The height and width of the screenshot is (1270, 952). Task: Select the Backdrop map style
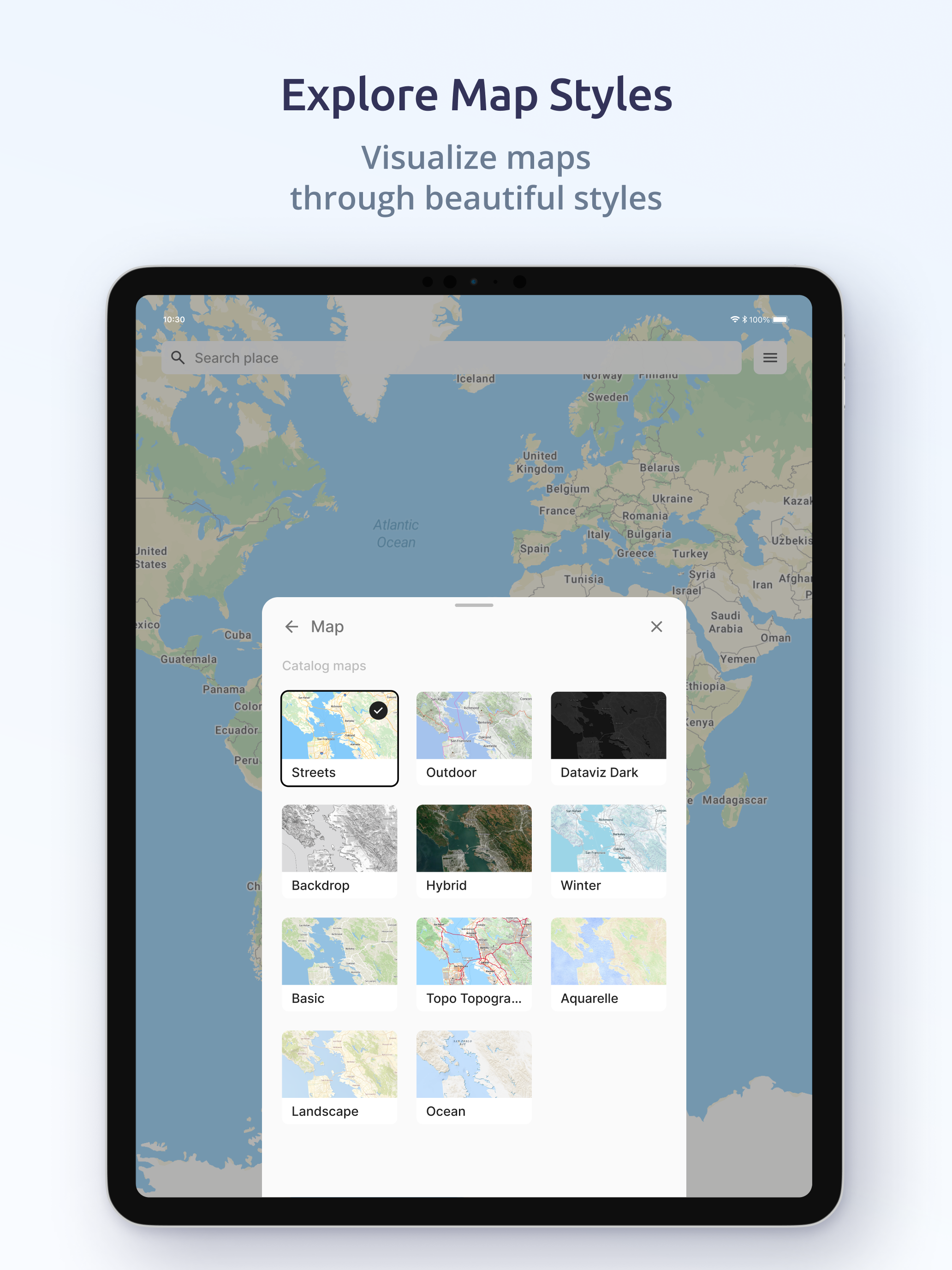coord(340,851)
